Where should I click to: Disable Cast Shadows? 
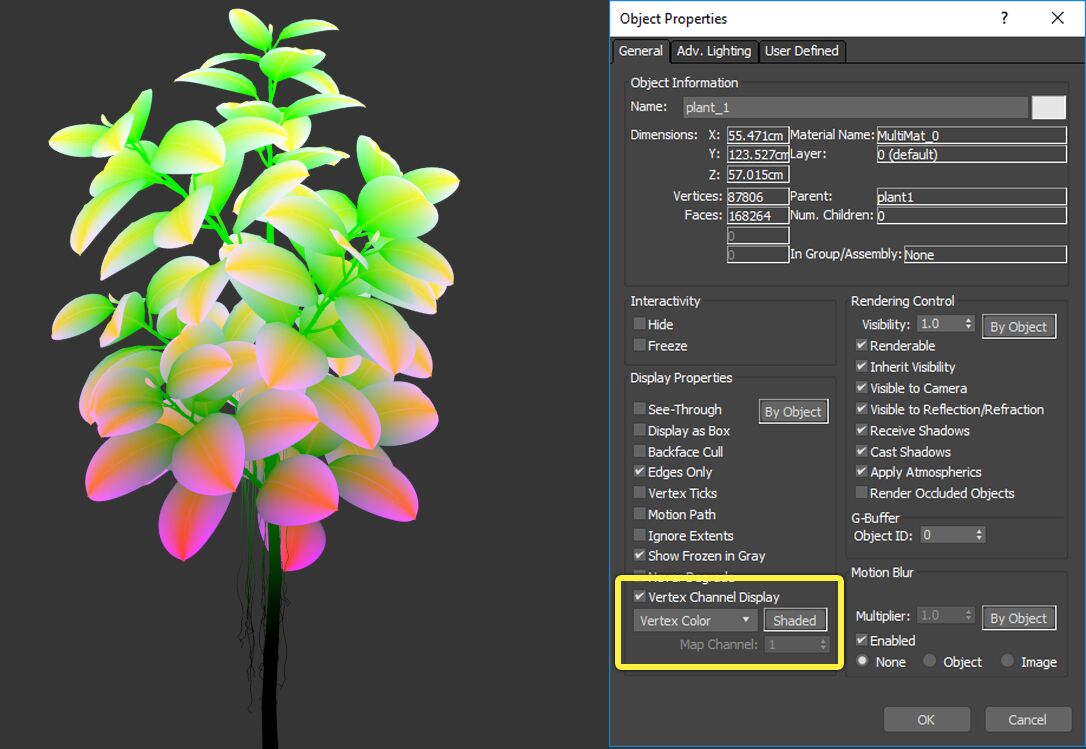coord(861,451)
